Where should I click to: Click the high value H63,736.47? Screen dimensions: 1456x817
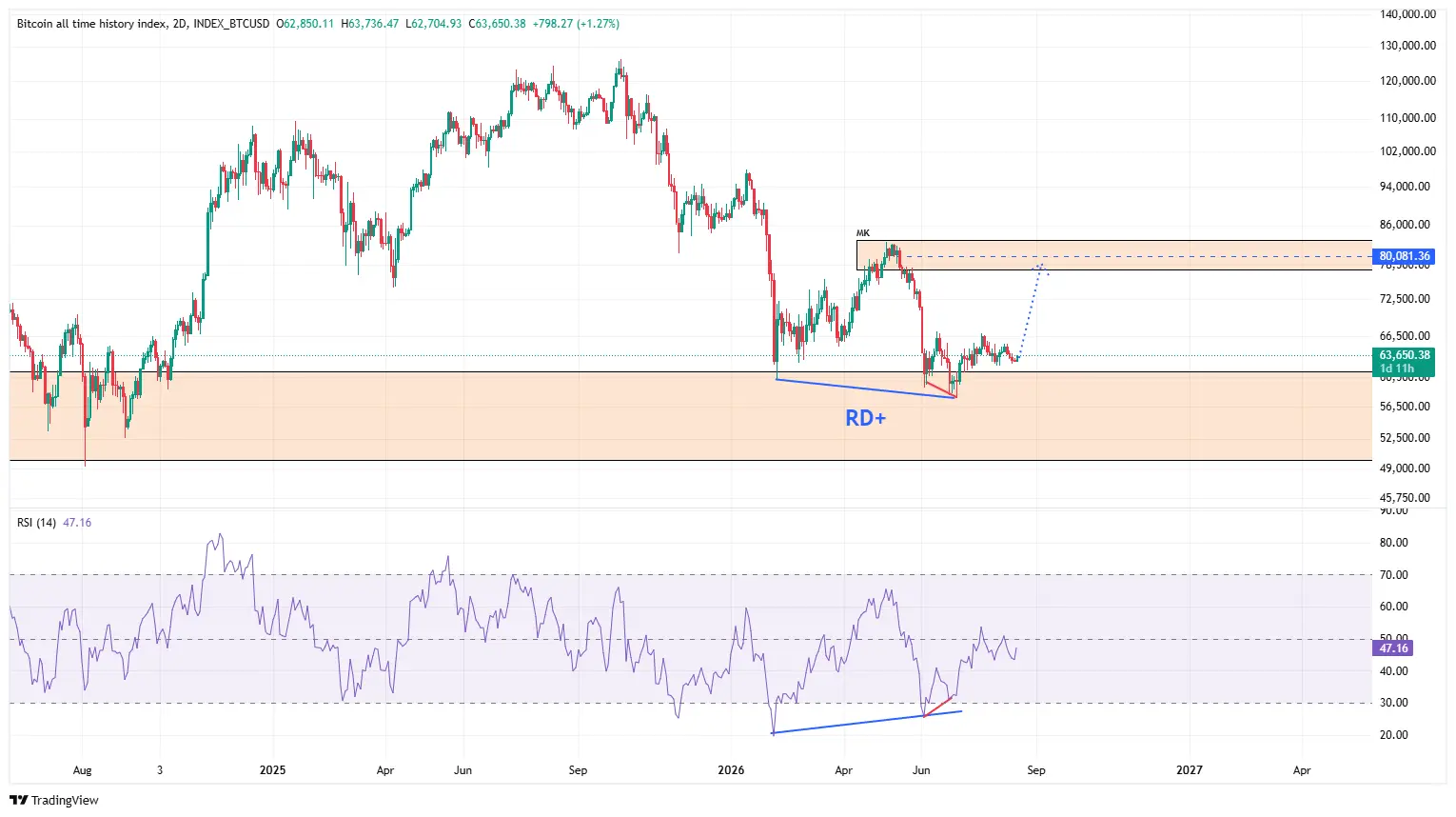(370, 24)
